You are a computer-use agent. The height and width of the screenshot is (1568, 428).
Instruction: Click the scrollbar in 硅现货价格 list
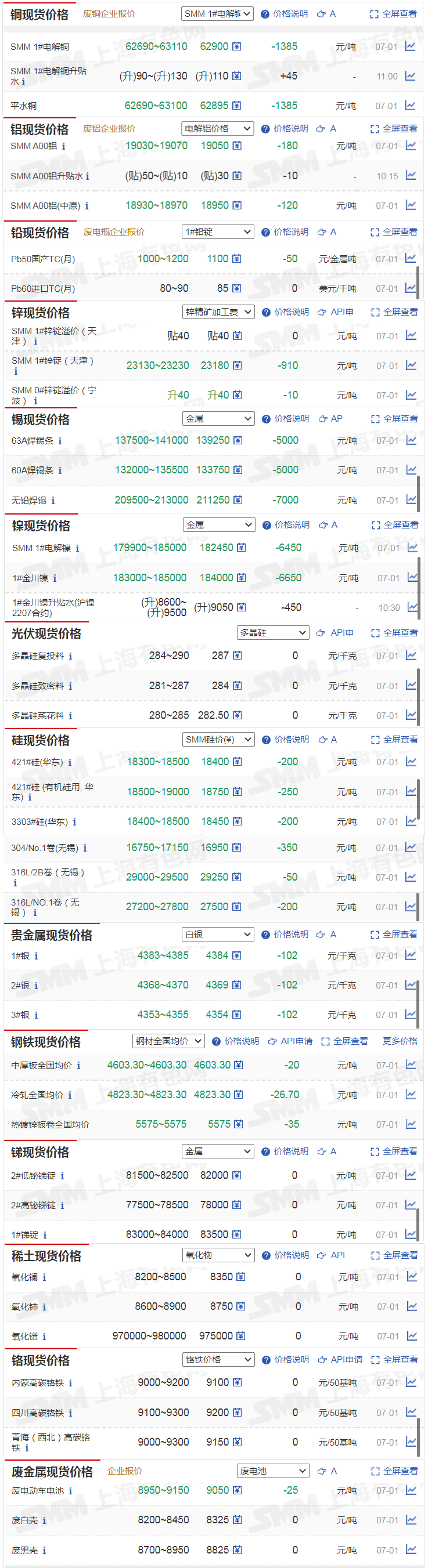pyautogui.click(x=419, y=799)
